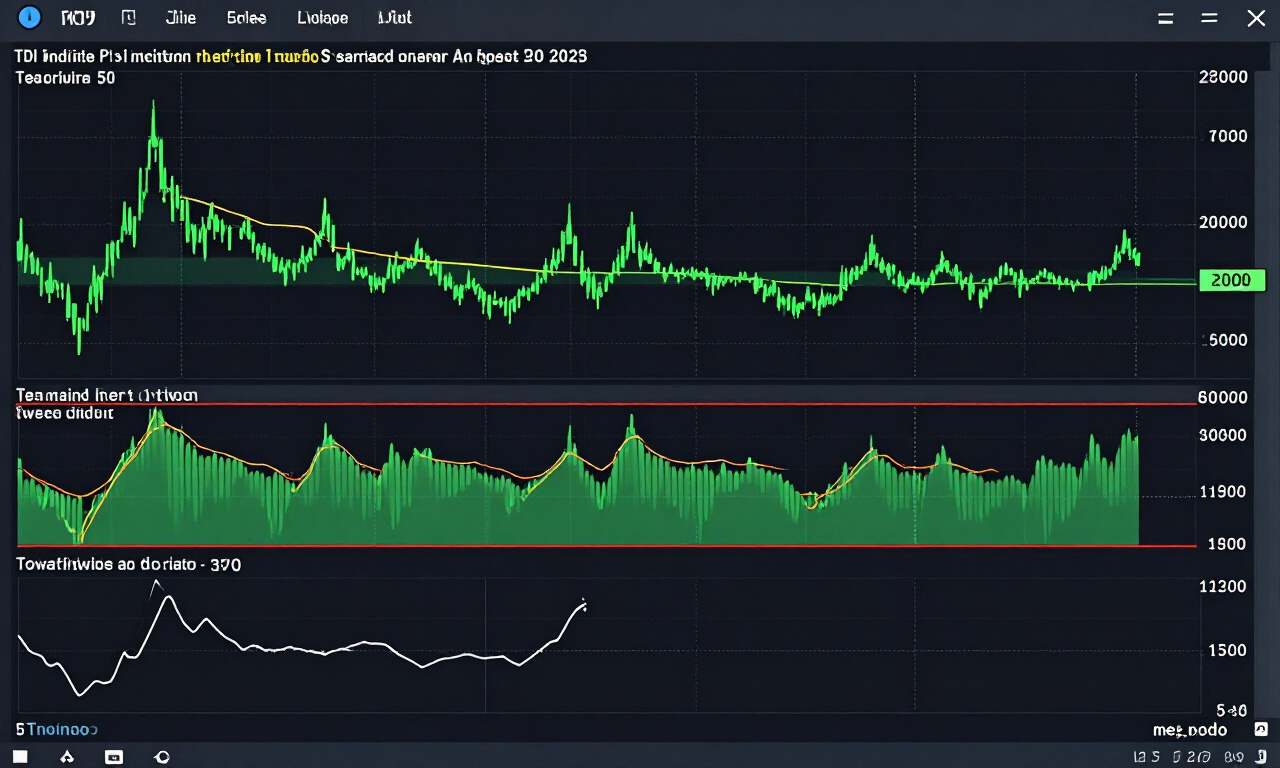Open the "Lioioe" menu
The width and height of the screenshot is (1280, 768).
click(323, 17)
